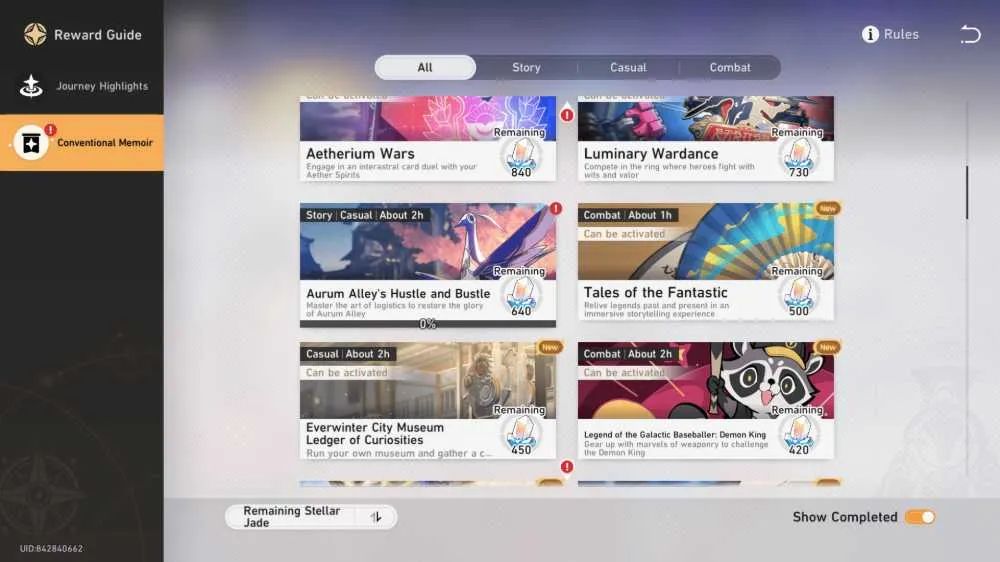Click 'Compete in the ring where heroes fight' description
The height and width of the screenshot is (562, 1000).
click(669, 170)
